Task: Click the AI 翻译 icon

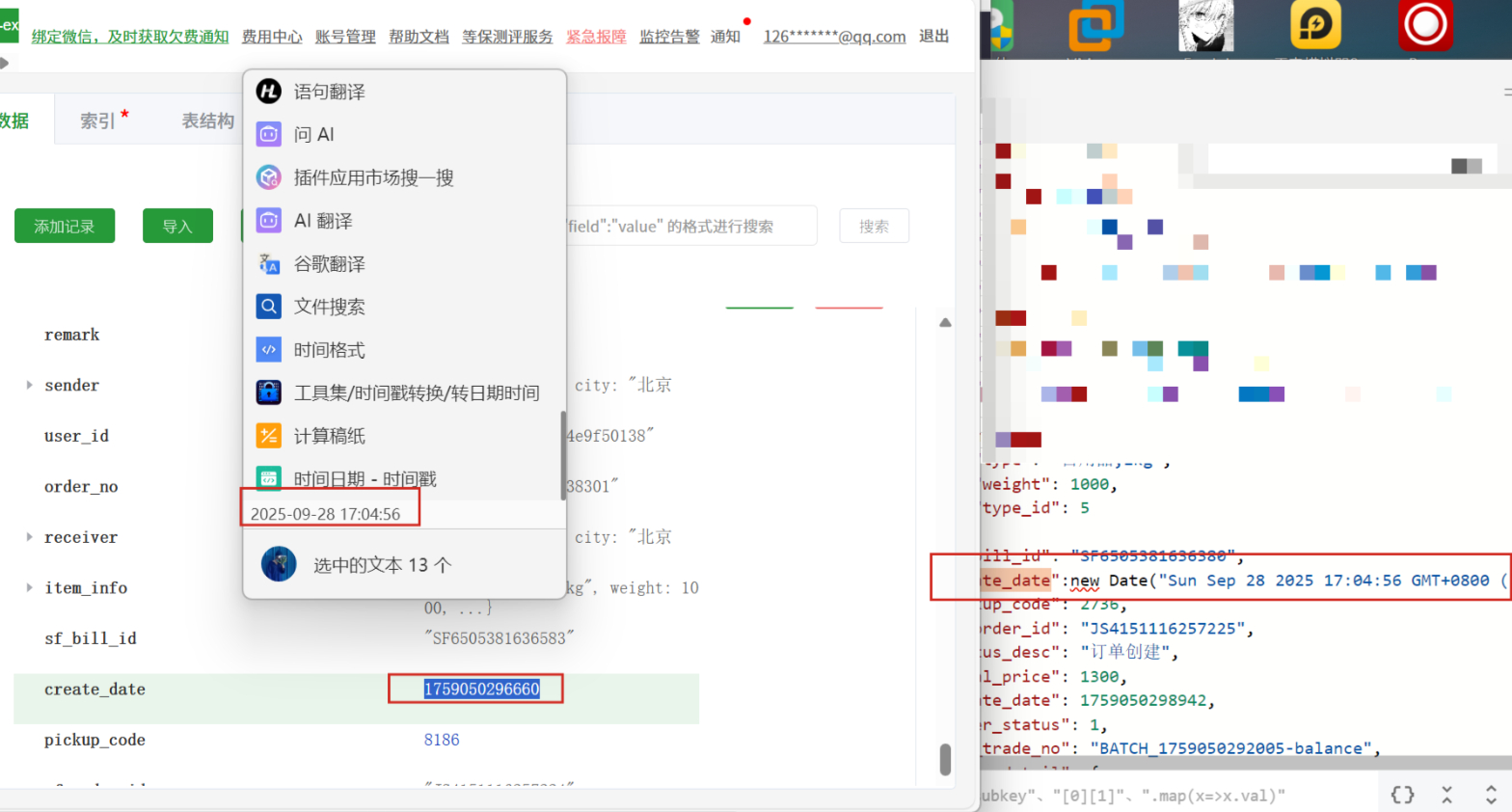Action: (x=268, y=221)
